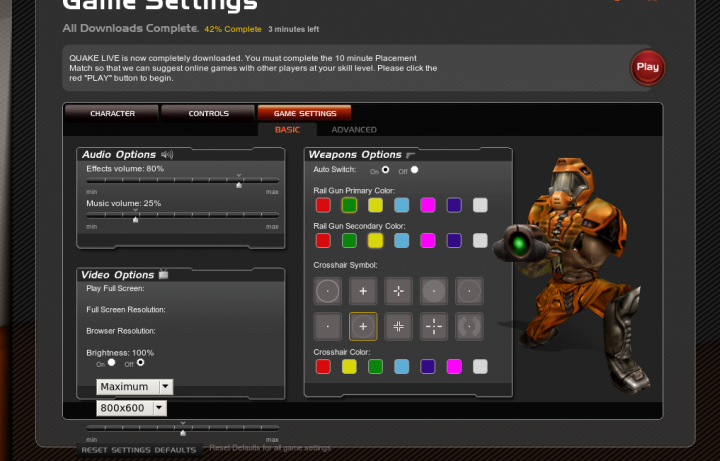The image size is (720, 461).
Task: Click the TV icon beside Video Options
Action: (x=163, y=275)
